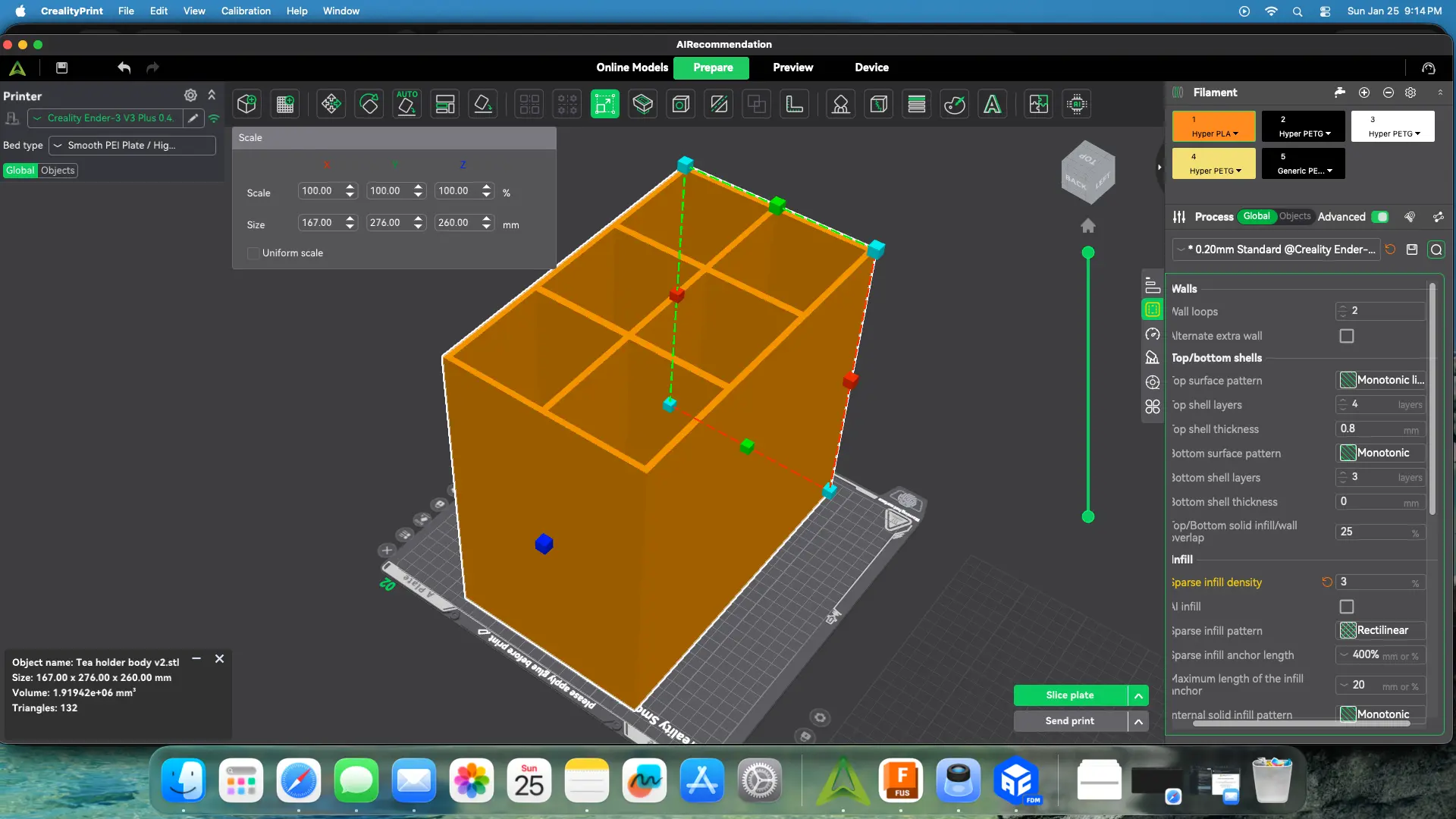This screenshot has width=1456, height=819.
Task: Select the Lay on face tool
Action: pyautogui.click(x=483, y=104)
